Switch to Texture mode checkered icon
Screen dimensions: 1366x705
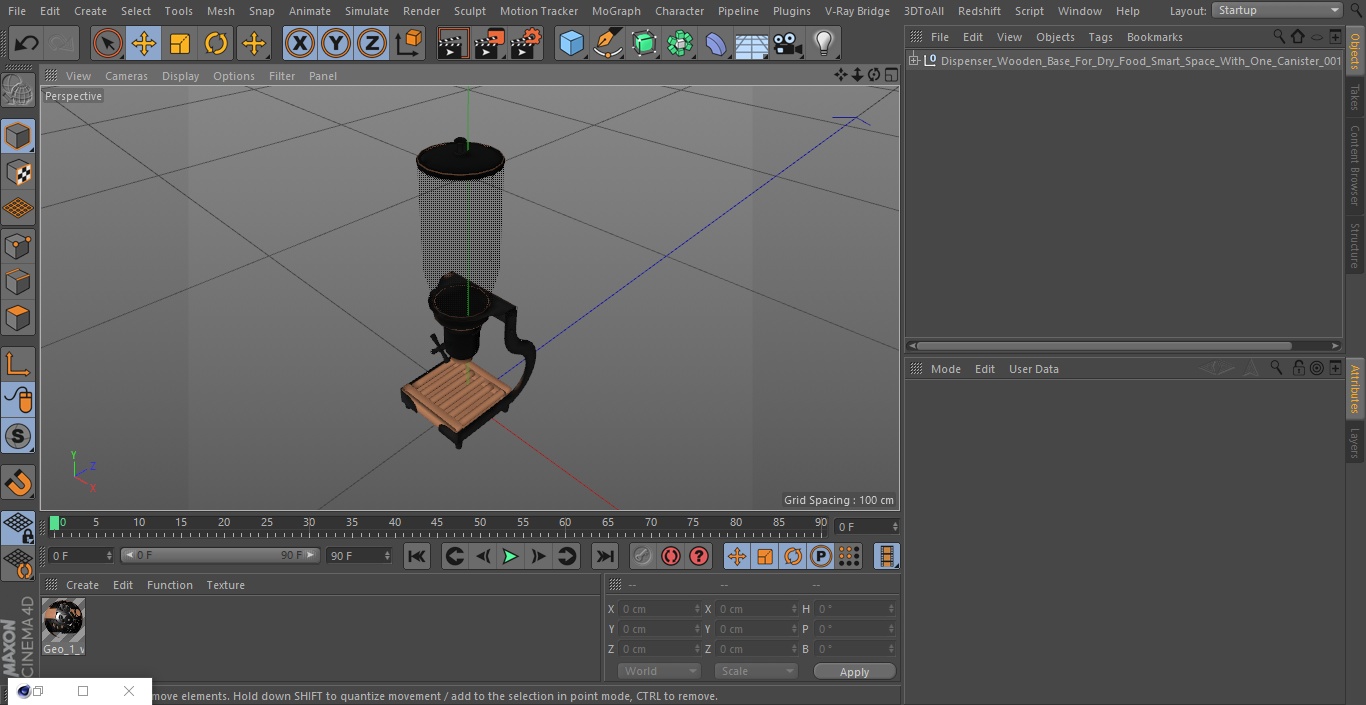(18, 172)
